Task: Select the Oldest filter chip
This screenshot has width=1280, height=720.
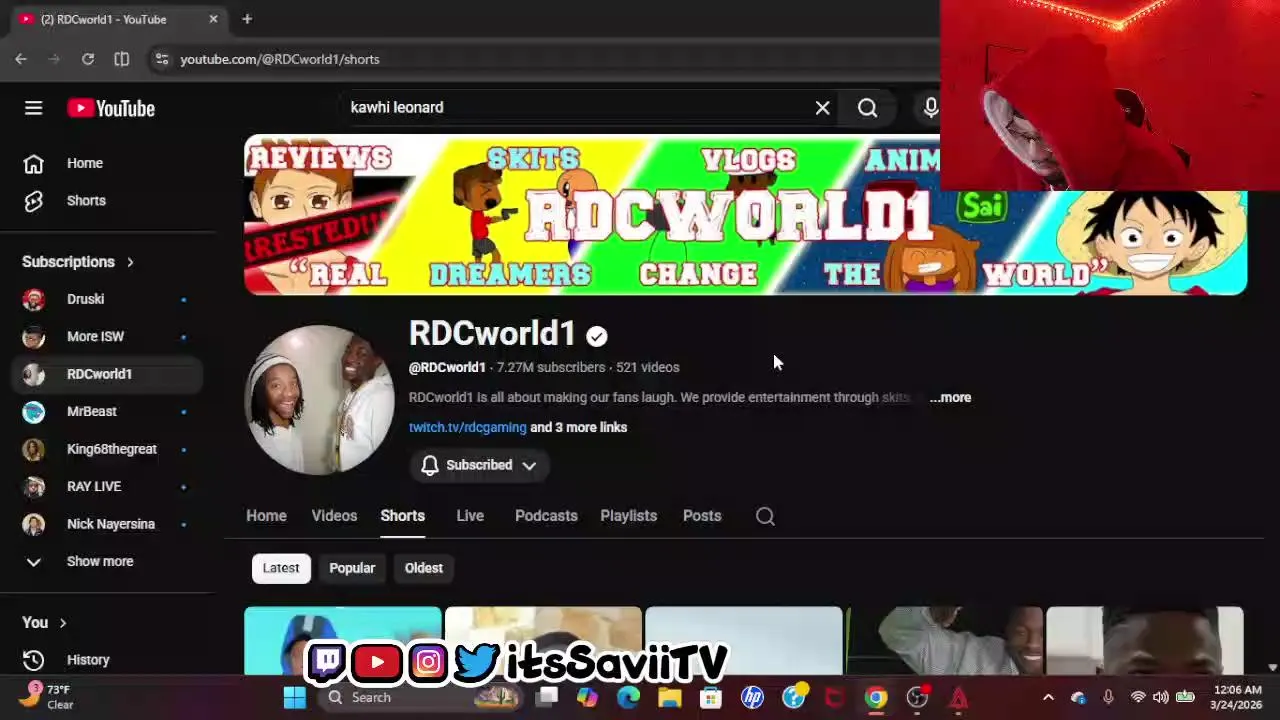Action: coord(424,568)
